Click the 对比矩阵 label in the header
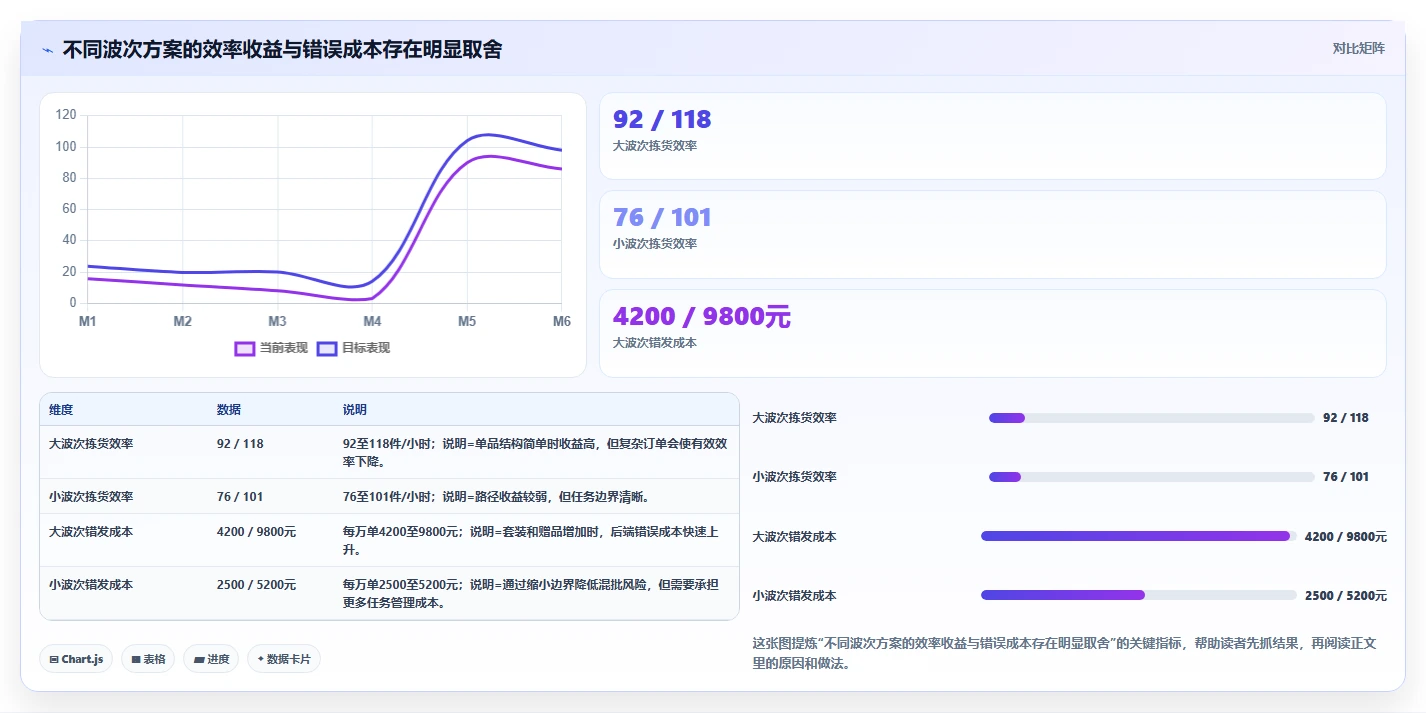1426x713 pixels. (1358, 48)
